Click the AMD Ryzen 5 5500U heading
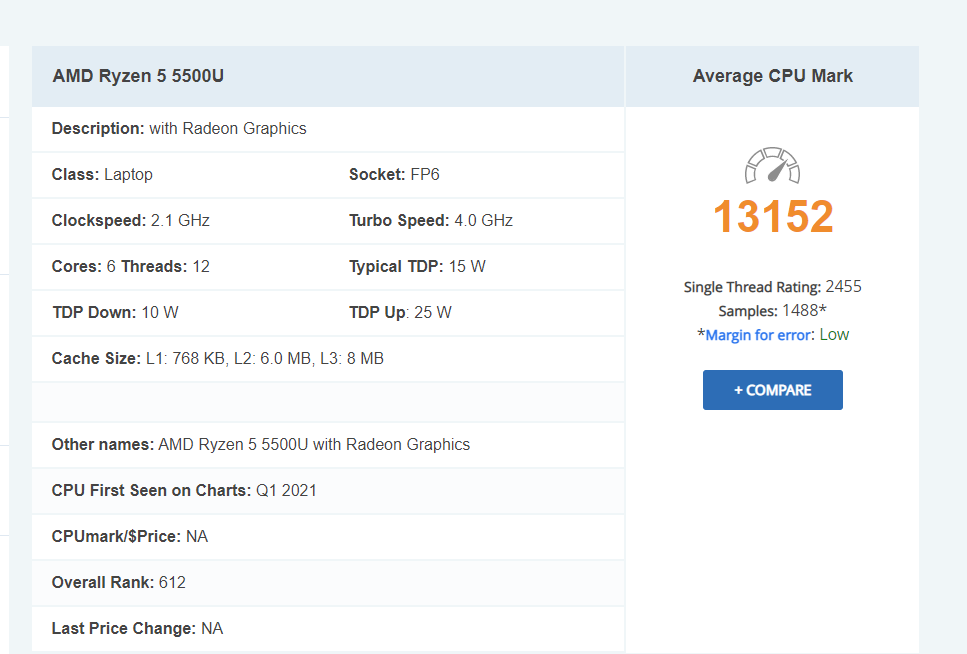Screen dimensions: 967x654 tap(138, 76)
